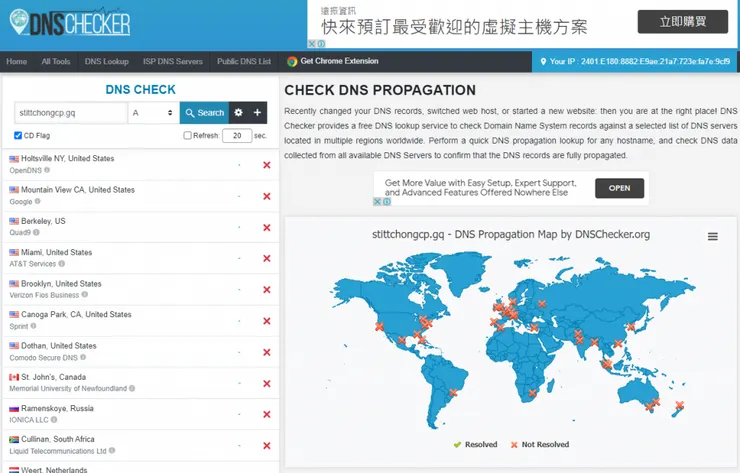This screenshot has height=473, width=740.
Task: Click the DNS CHECK heading
Action: [x=141, y=89]
